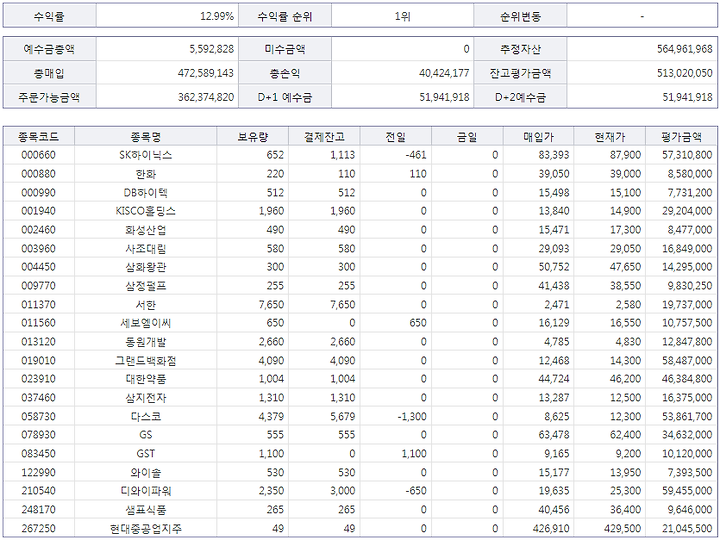The height and width of the screenshot is (540, 720).
Task: Select 대한약품 현재가 46,200
Action: 625,379
